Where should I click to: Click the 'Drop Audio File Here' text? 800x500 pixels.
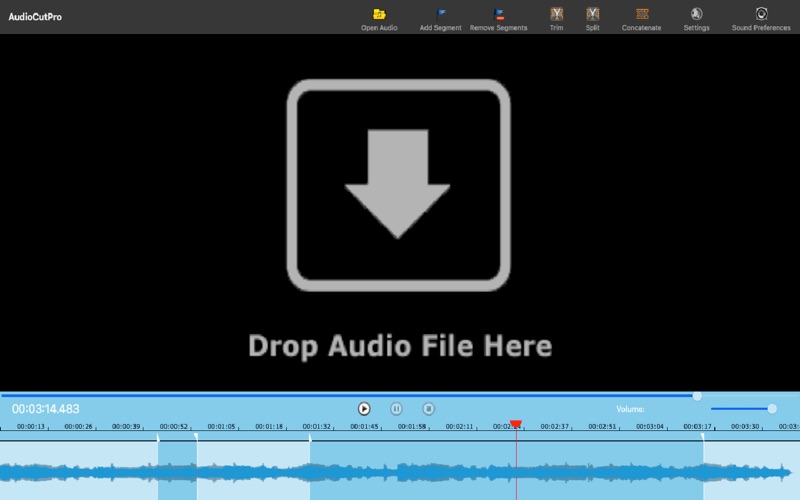pyautogui.click(x=400, y=346)
